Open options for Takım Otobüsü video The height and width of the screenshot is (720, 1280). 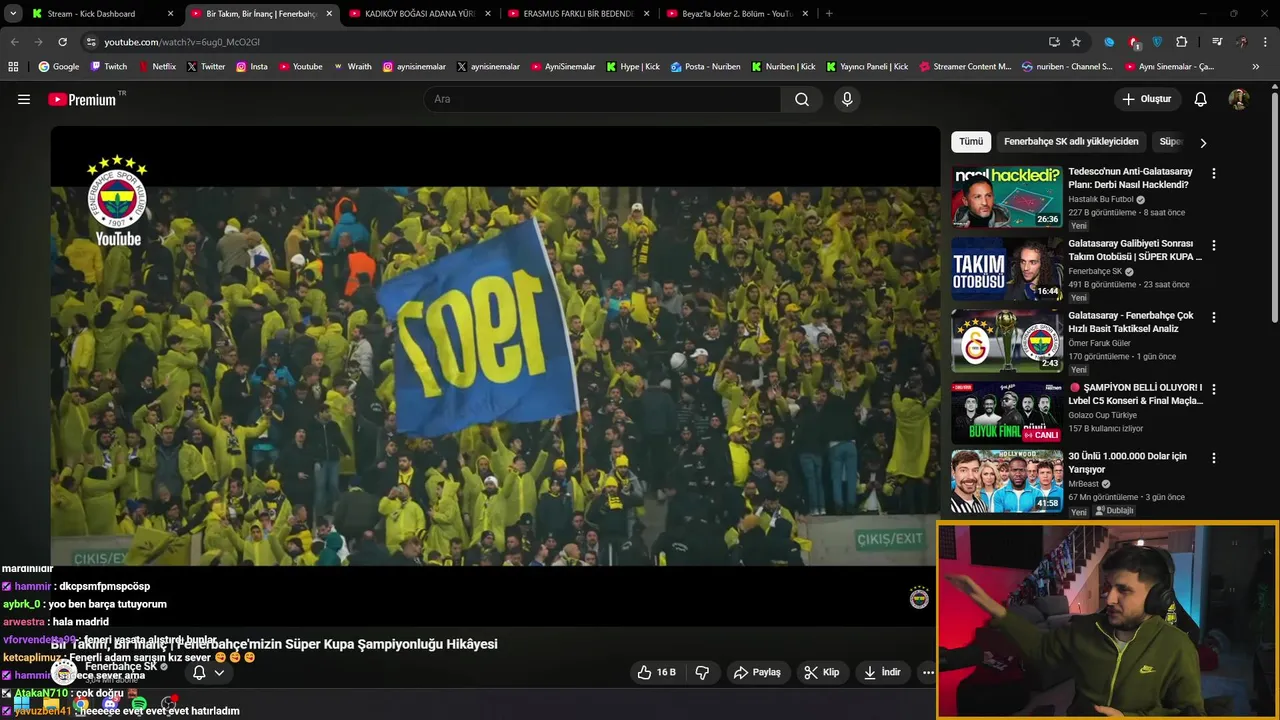coord(1214,245)
